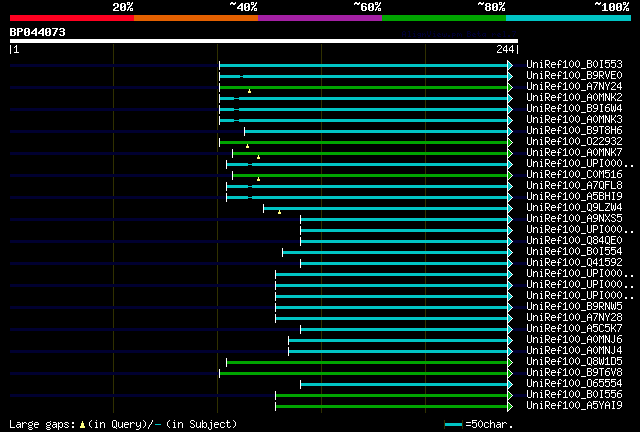The image size is (640, 432).
Task: Open the UniRef100_A7NY24 hit label
Action: pos(574,87)
